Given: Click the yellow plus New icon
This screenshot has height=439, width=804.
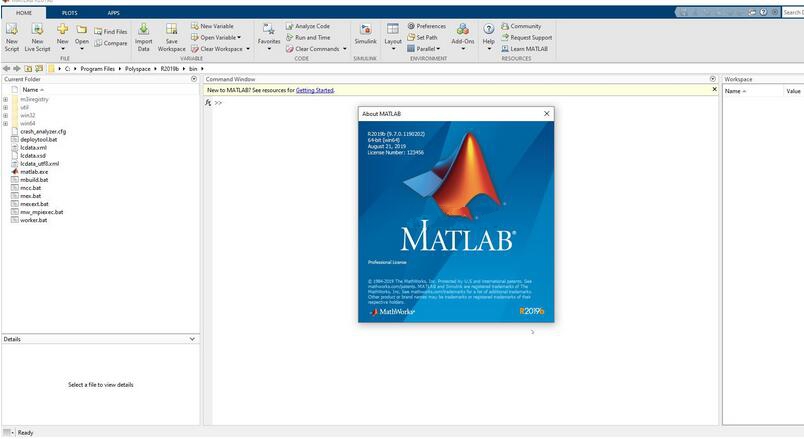Looking at the screenshot, I should [x=63, y=29].
